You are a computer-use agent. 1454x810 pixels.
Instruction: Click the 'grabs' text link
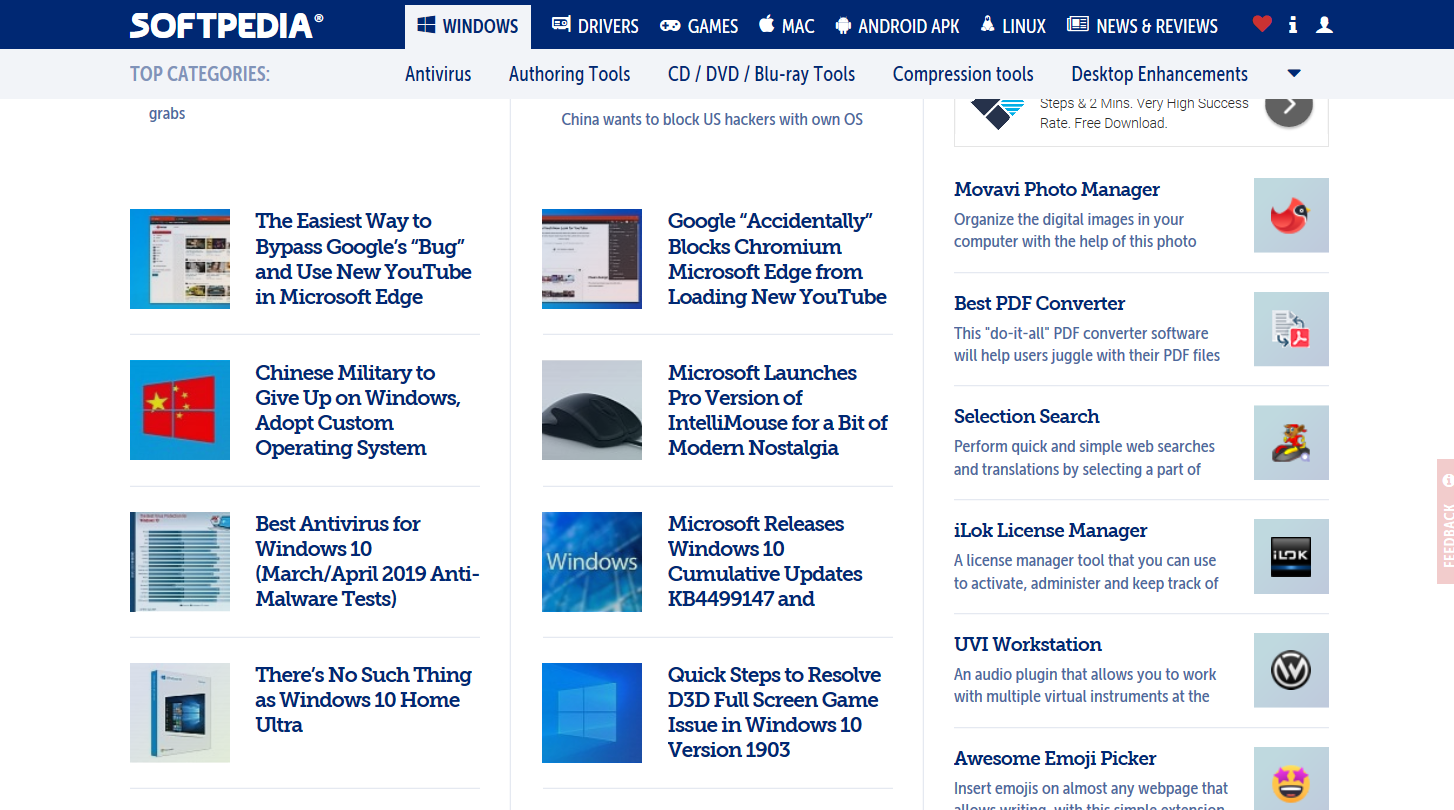coord(167,113)
